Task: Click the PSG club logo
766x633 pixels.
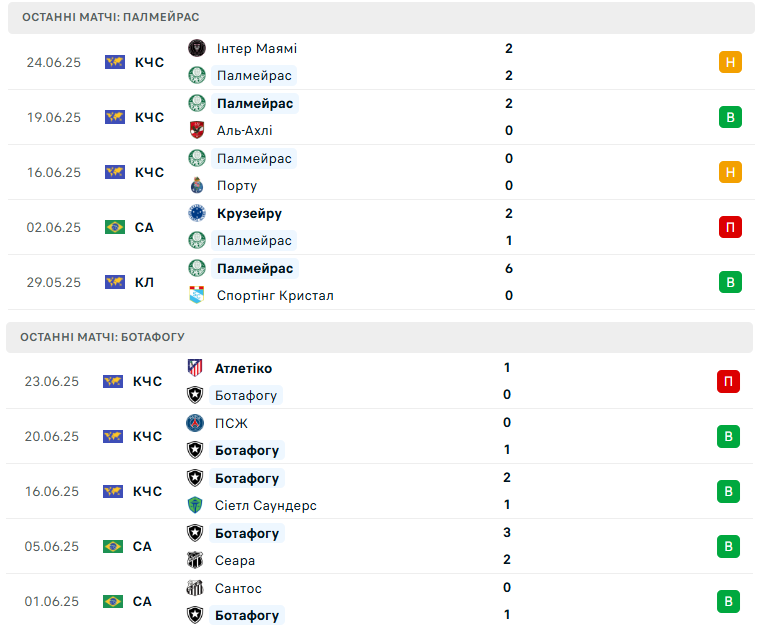Action: coord(195,423)
